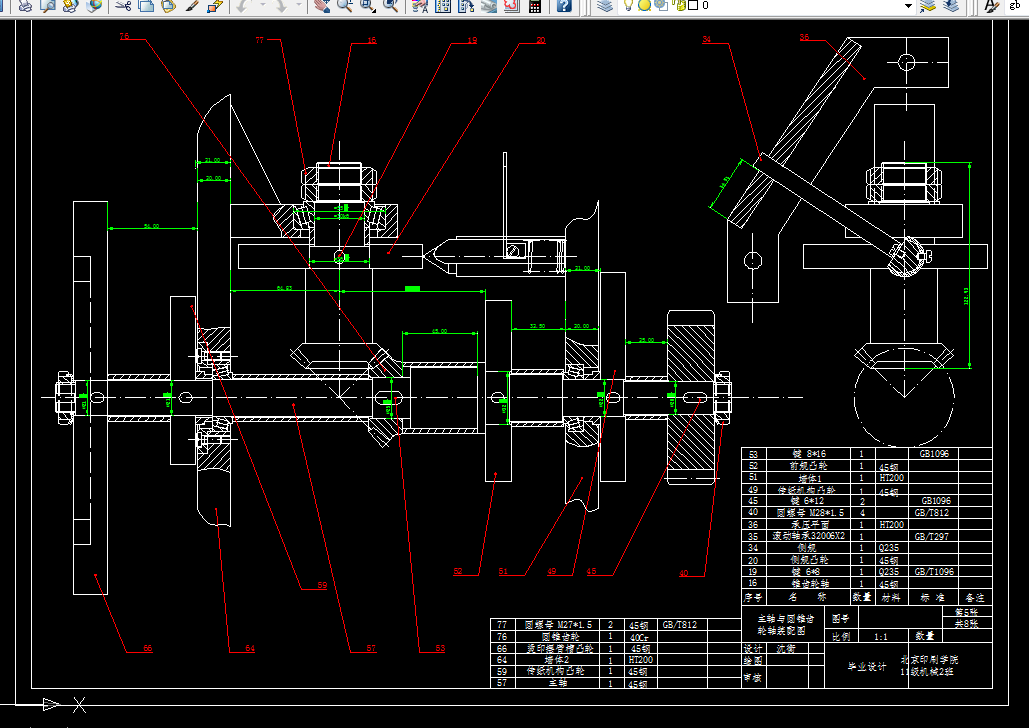Toggle the layer 0 lock icon
The image size is (1029, 728).
pyautogui.click(x=680, y=5)
